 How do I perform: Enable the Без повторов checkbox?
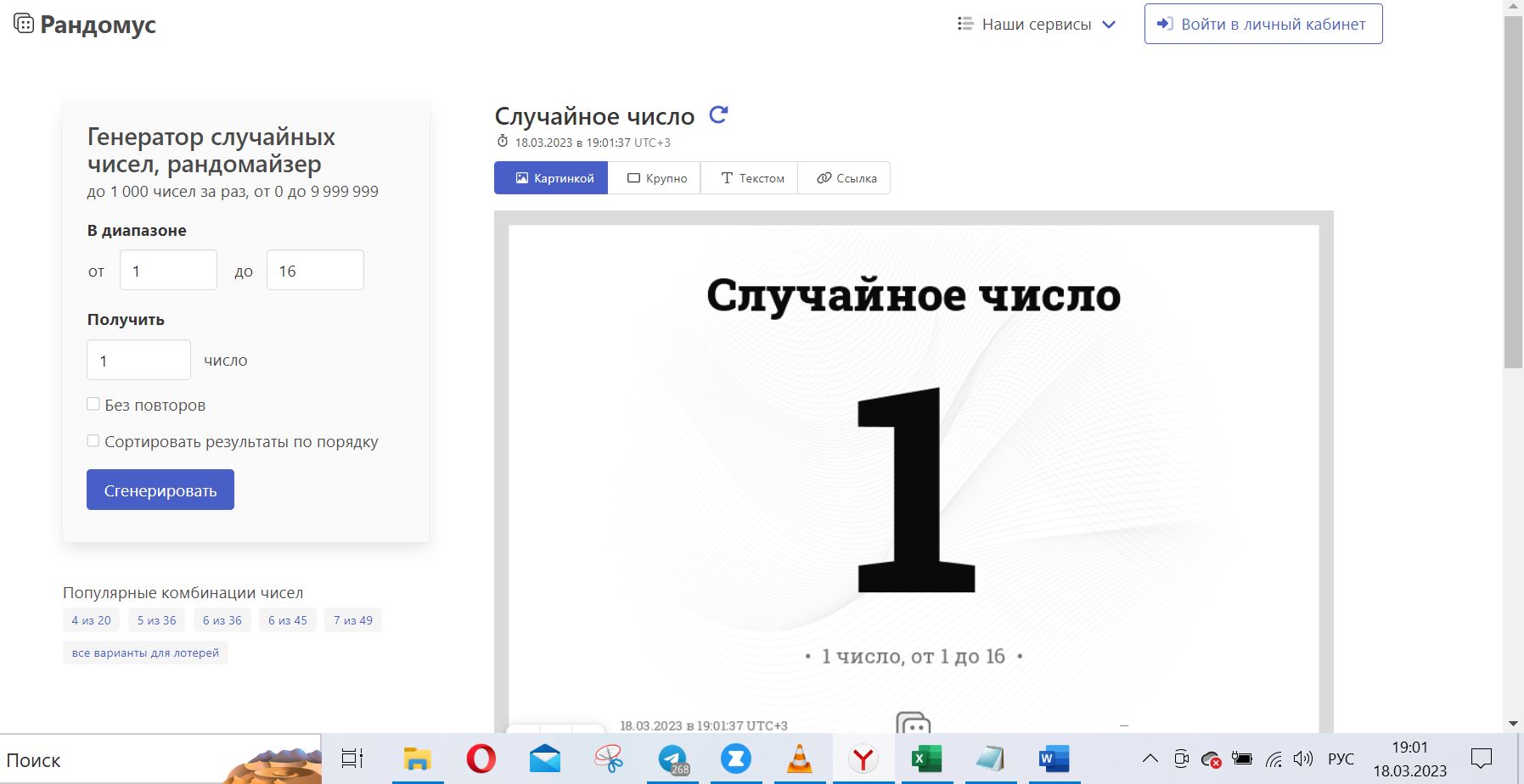93,404
